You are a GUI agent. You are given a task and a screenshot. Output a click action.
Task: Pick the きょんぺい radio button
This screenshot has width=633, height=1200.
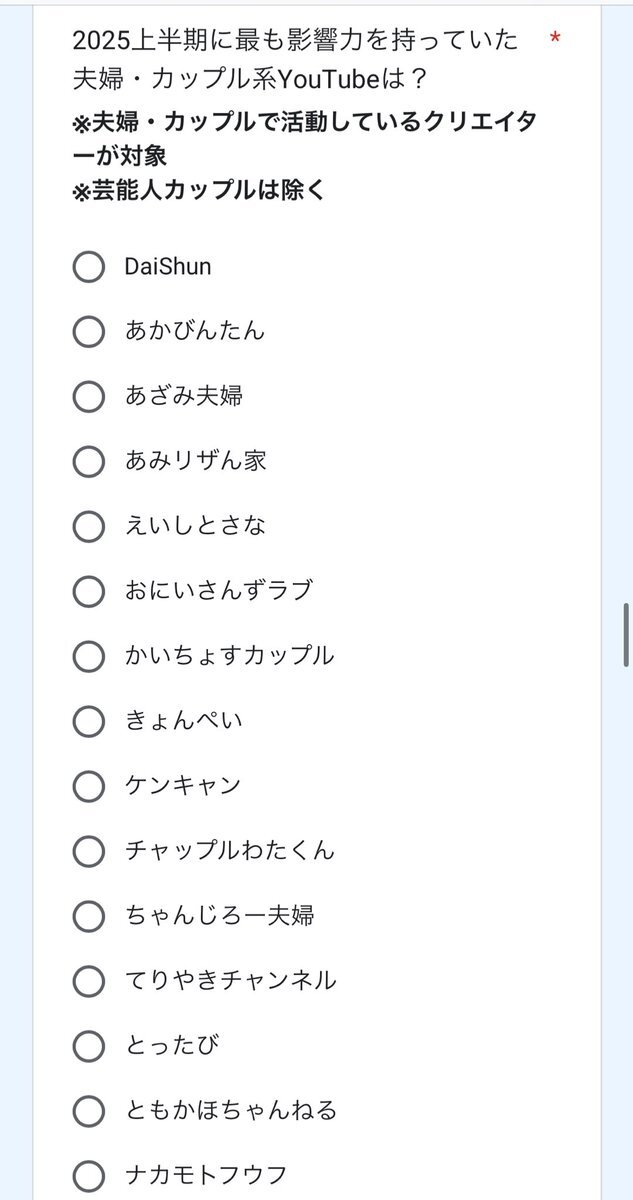(89, 722)
